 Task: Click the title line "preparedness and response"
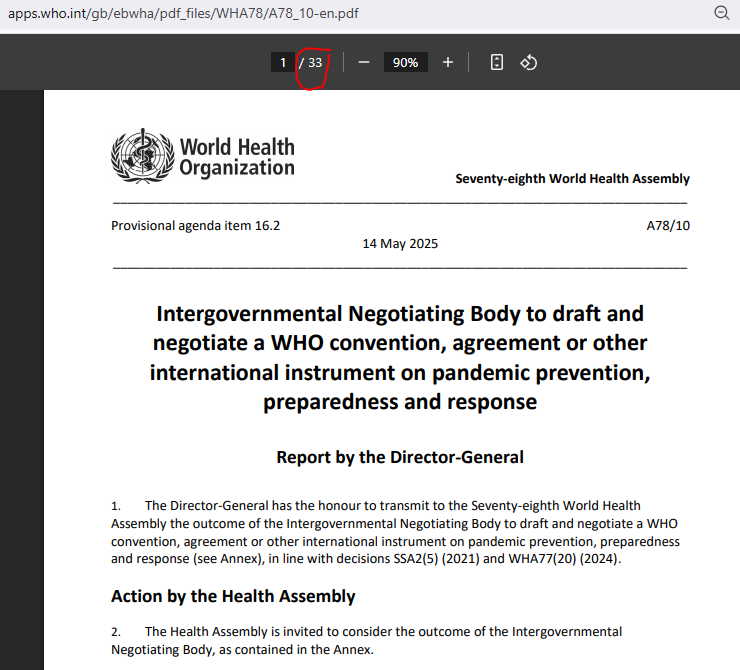point(400,402)
